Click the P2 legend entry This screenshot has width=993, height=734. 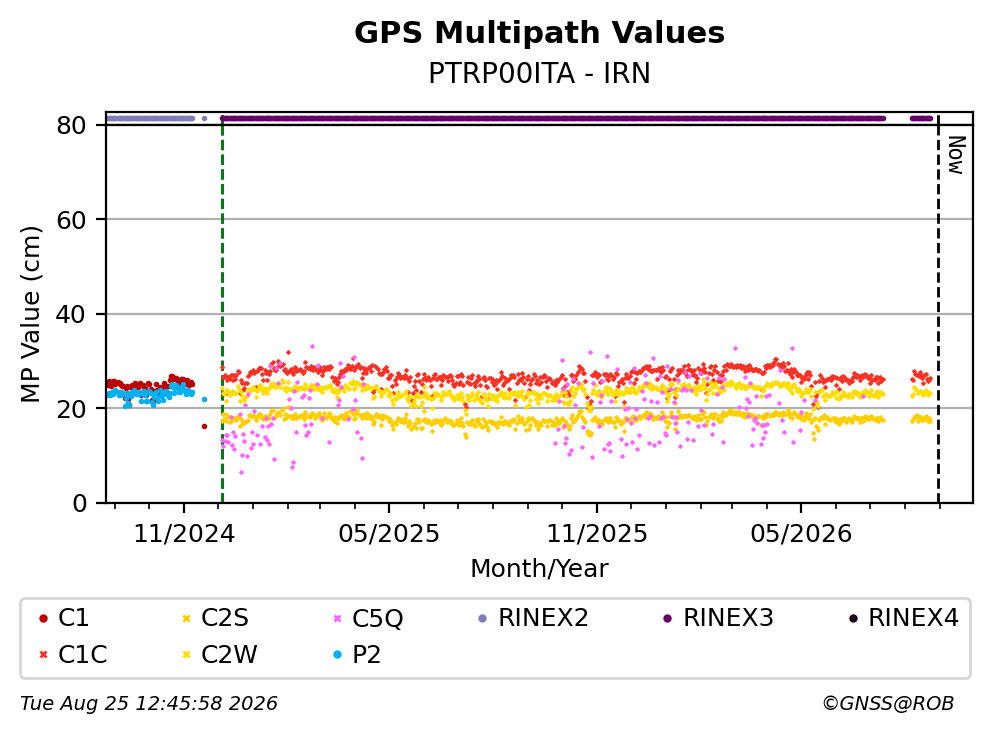tap(357, 654)
